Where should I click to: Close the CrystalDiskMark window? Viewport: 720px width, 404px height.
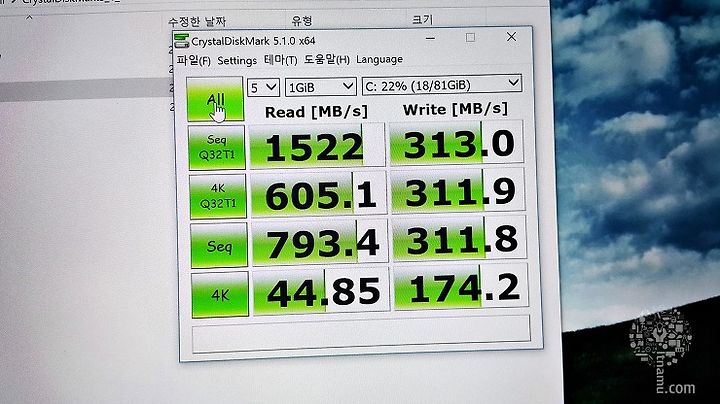pyautogui.click(x=512, y=37)
